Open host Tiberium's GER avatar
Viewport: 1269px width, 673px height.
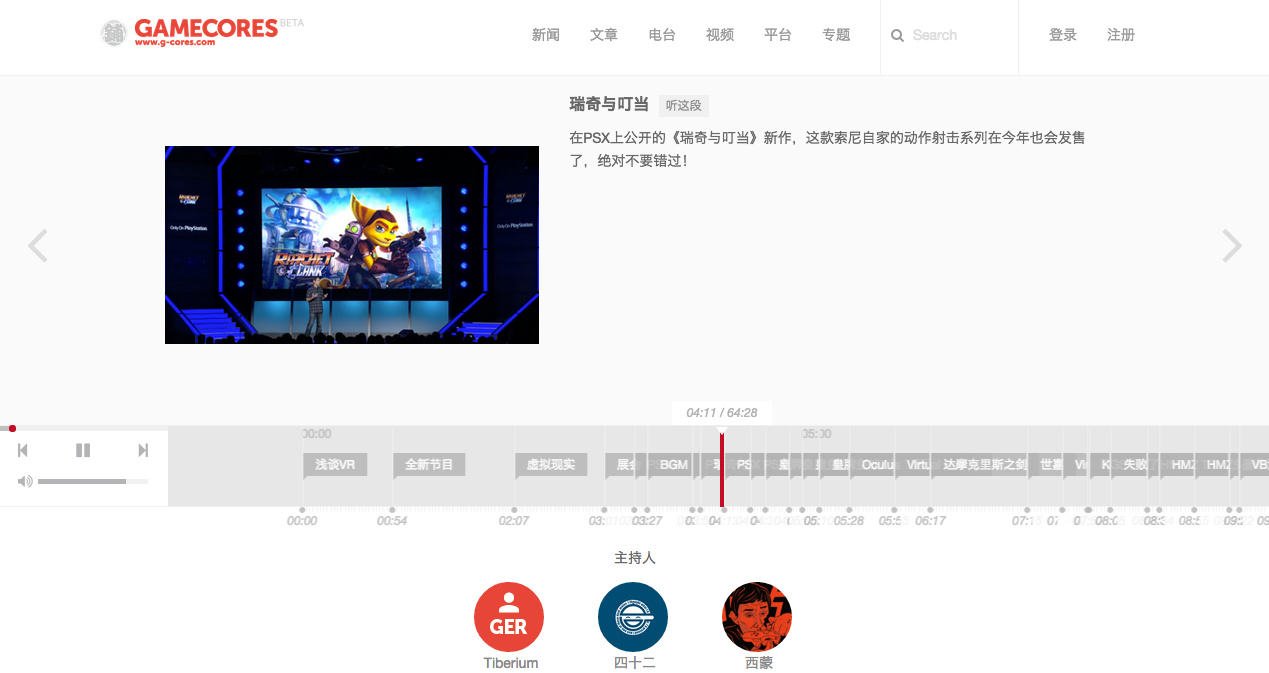click(509, 617)
